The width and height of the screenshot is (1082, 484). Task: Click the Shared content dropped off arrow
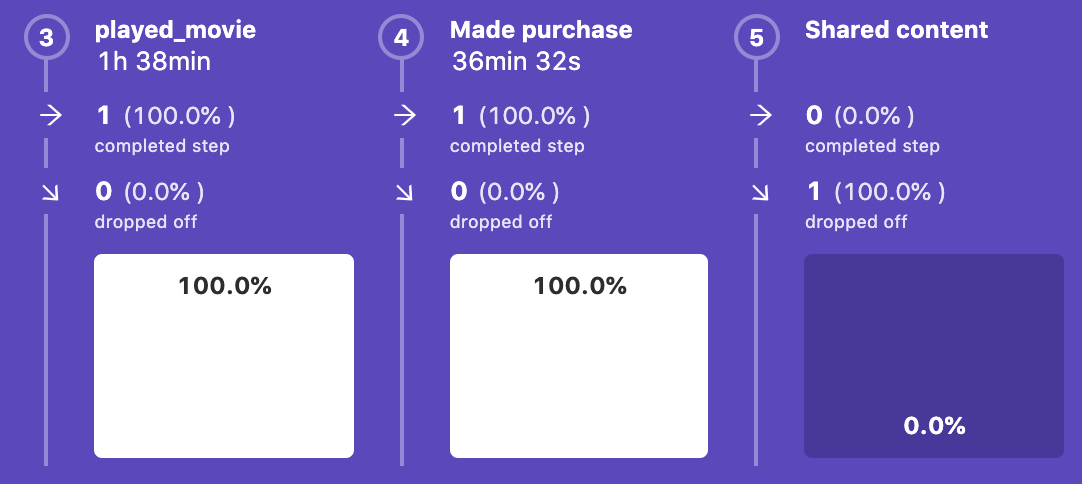758,191
